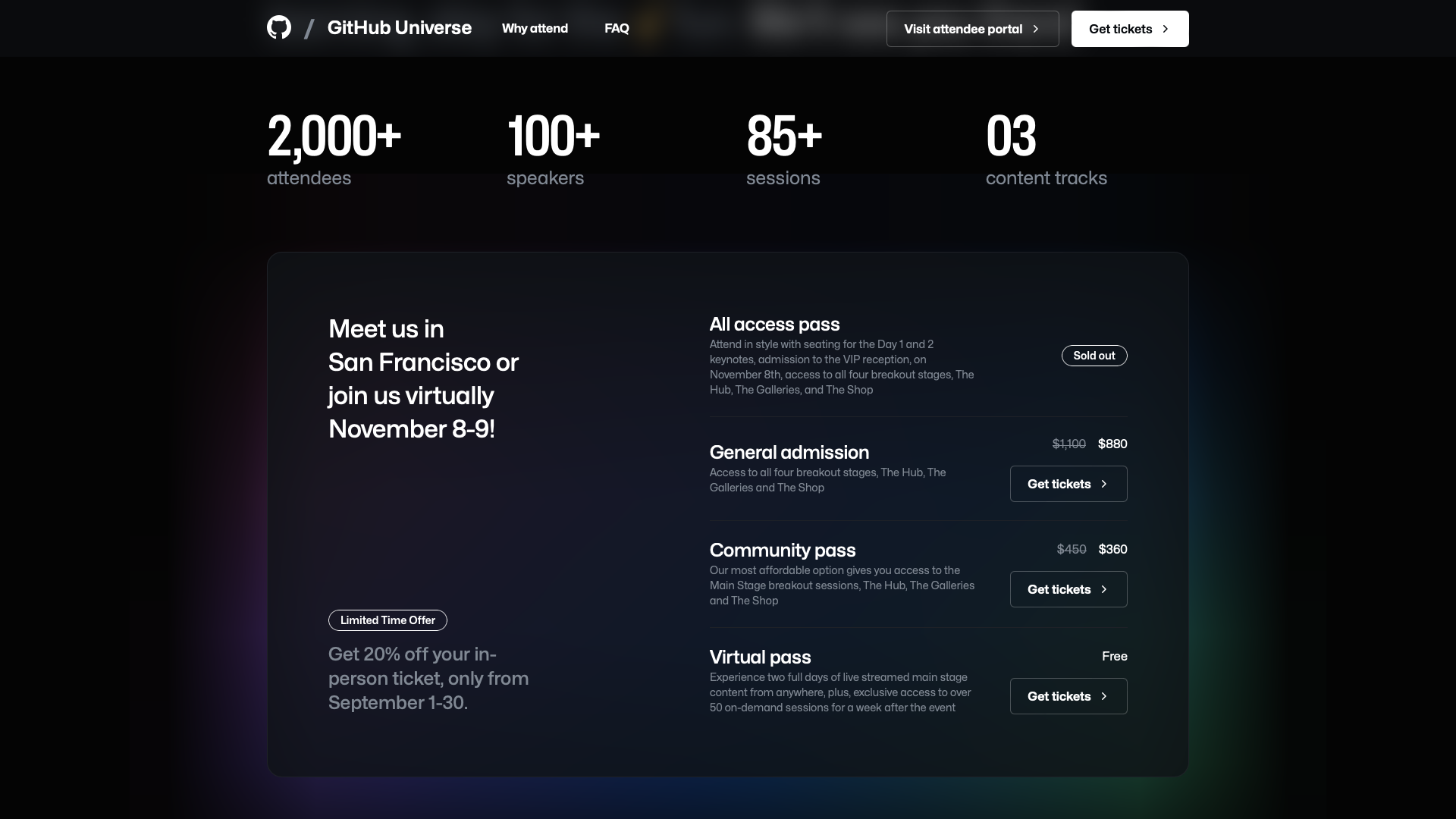
Task: Click the General admission description text
Action: [827, 480]
